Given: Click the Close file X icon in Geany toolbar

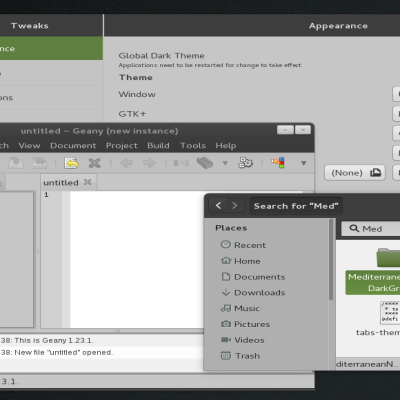Looking at the screenshot, I should click(95, 163).
